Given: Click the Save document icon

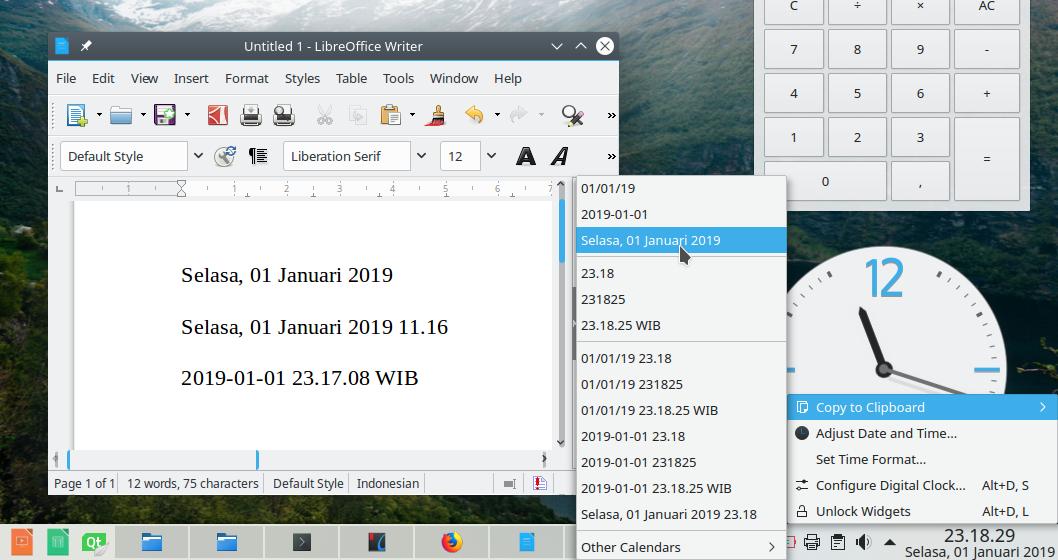Looking at the screenshot, I should pos(165,115).
